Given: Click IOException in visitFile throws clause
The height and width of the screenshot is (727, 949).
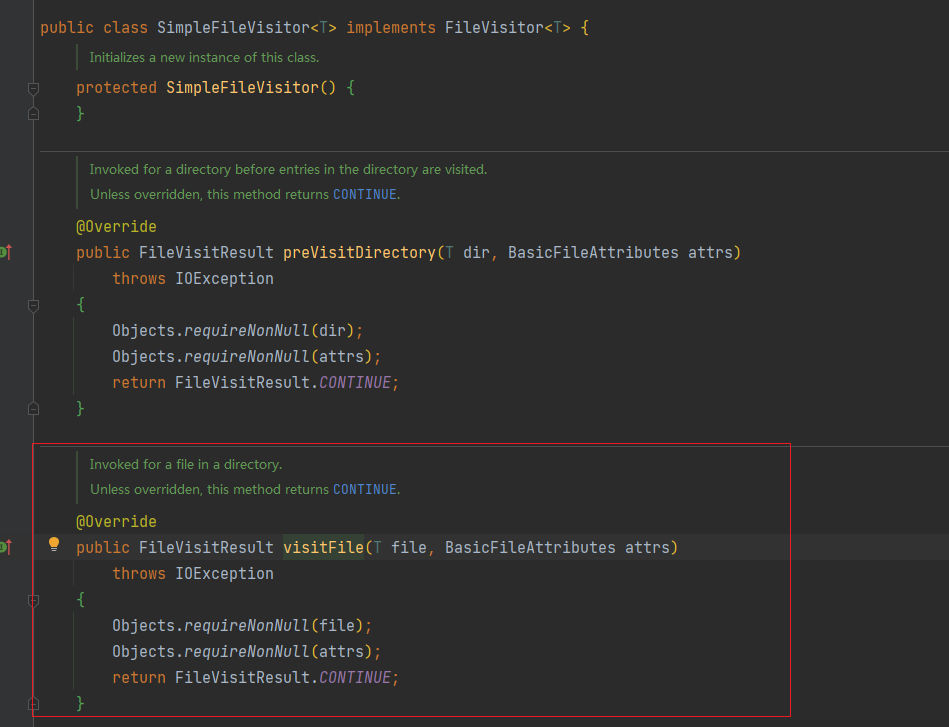Looking at the screenshot, I should pos(224,573).
